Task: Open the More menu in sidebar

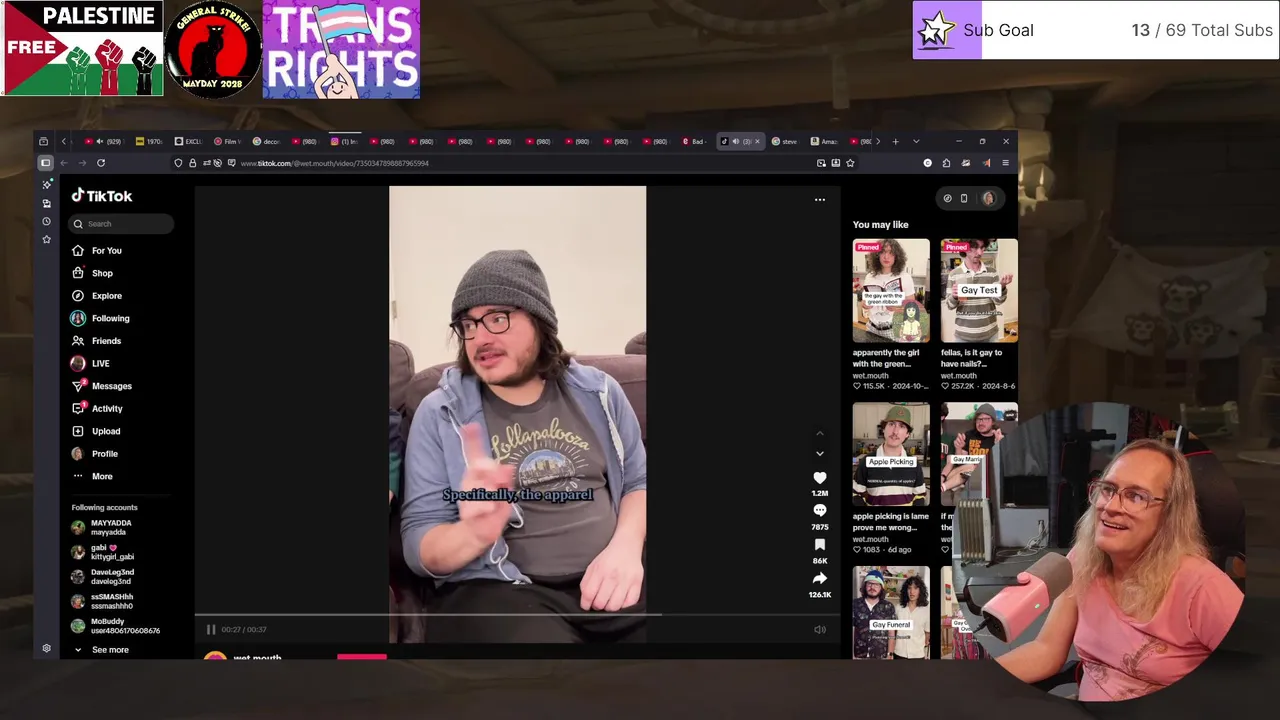Action: click(92, 476)
